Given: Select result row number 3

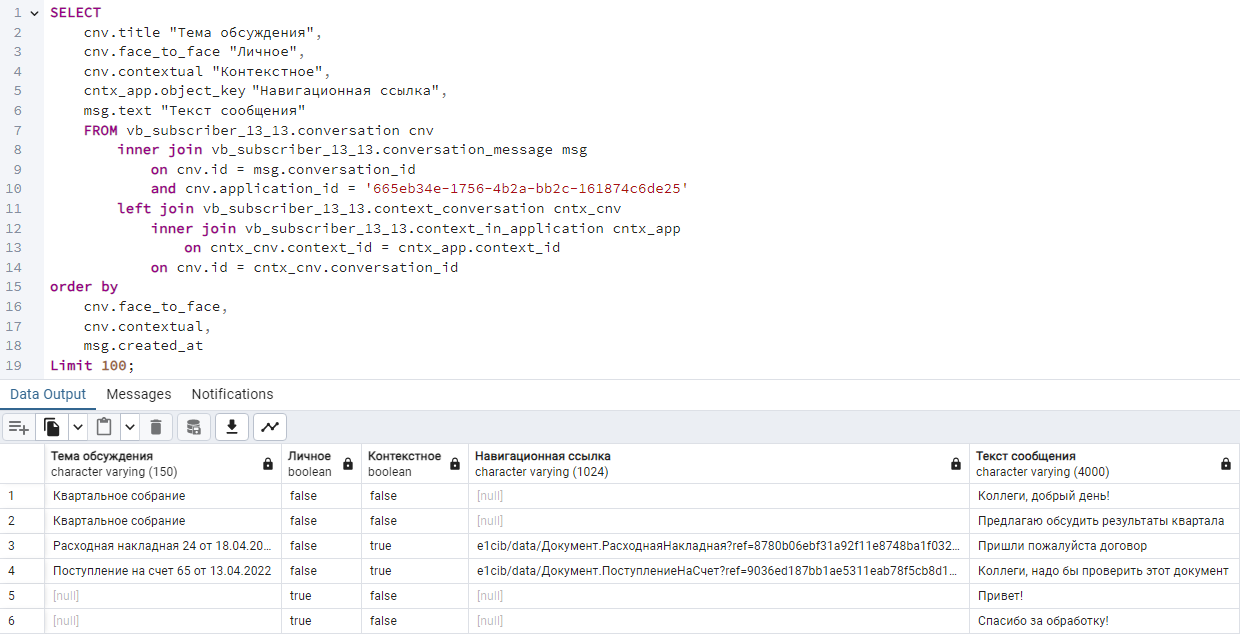Looking at the screenshot, I should pyautogui.click(x=22, y=546).
